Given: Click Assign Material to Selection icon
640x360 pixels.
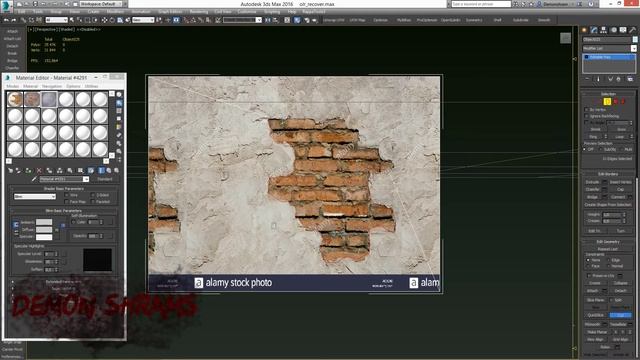Looking at the screenshot, I should [x=28, y=171].
